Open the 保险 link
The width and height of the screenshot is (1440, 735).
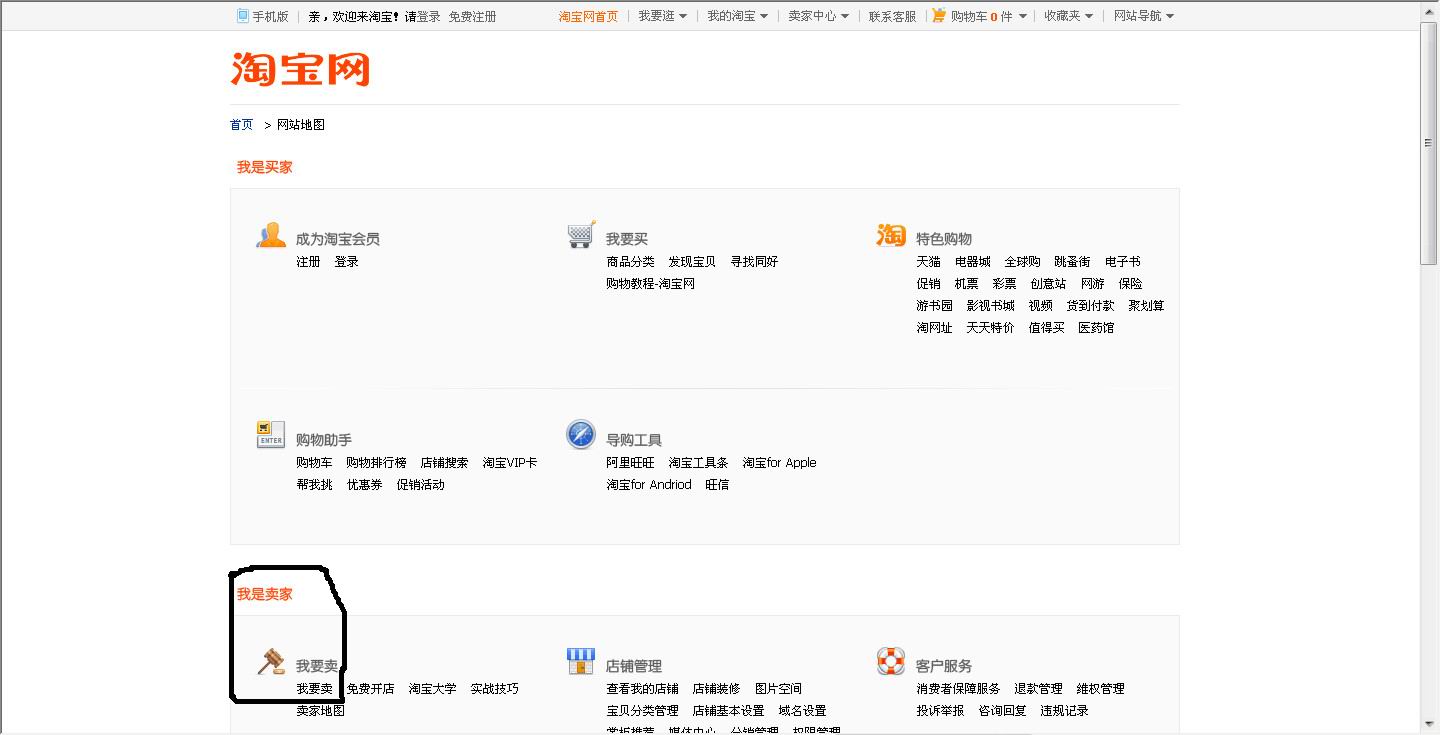coord(1130,284)
